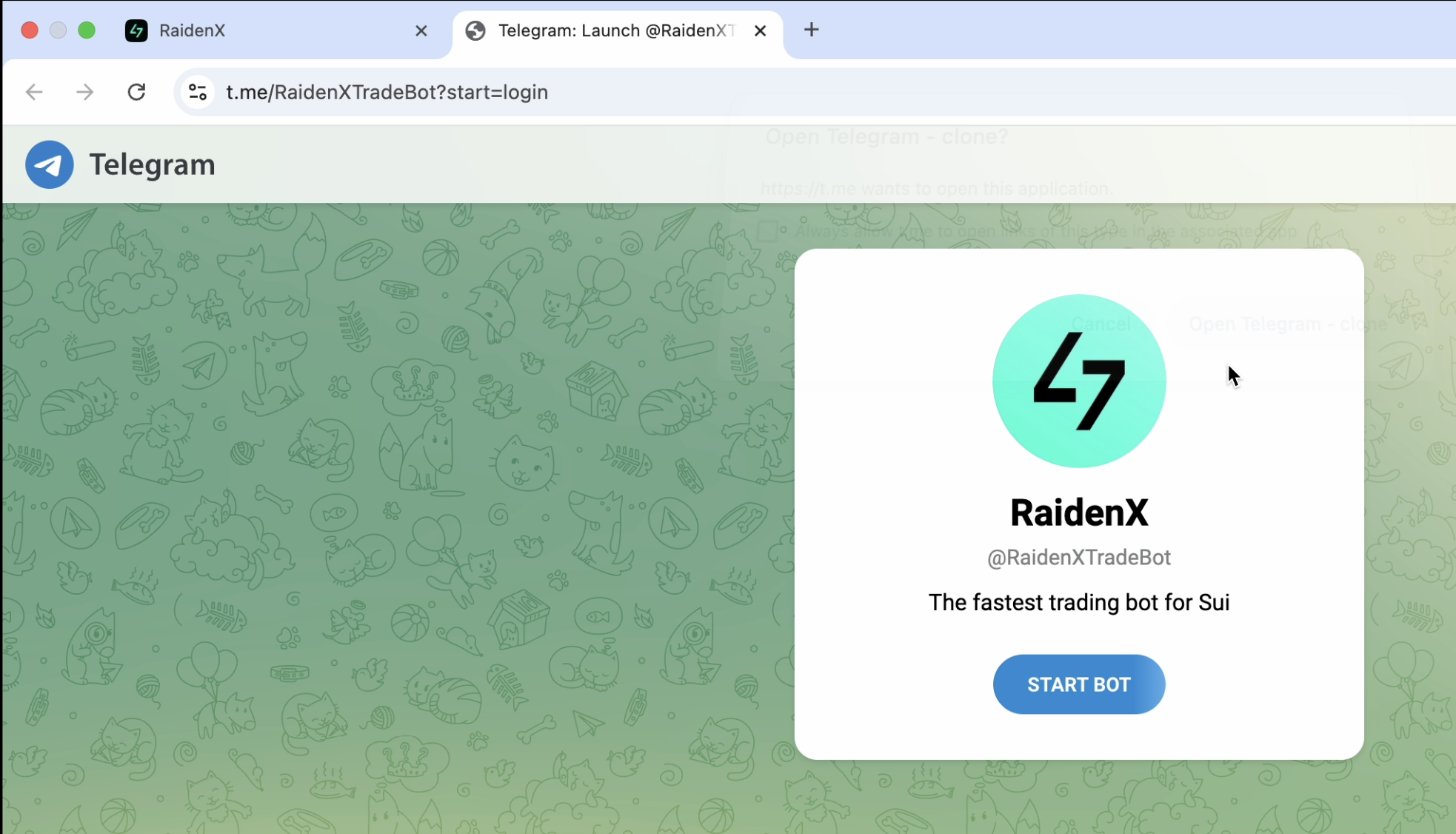Toggle the Always allow t.me checkbox
Viewport: 1456px width, 834px height.
coord(768,231)
